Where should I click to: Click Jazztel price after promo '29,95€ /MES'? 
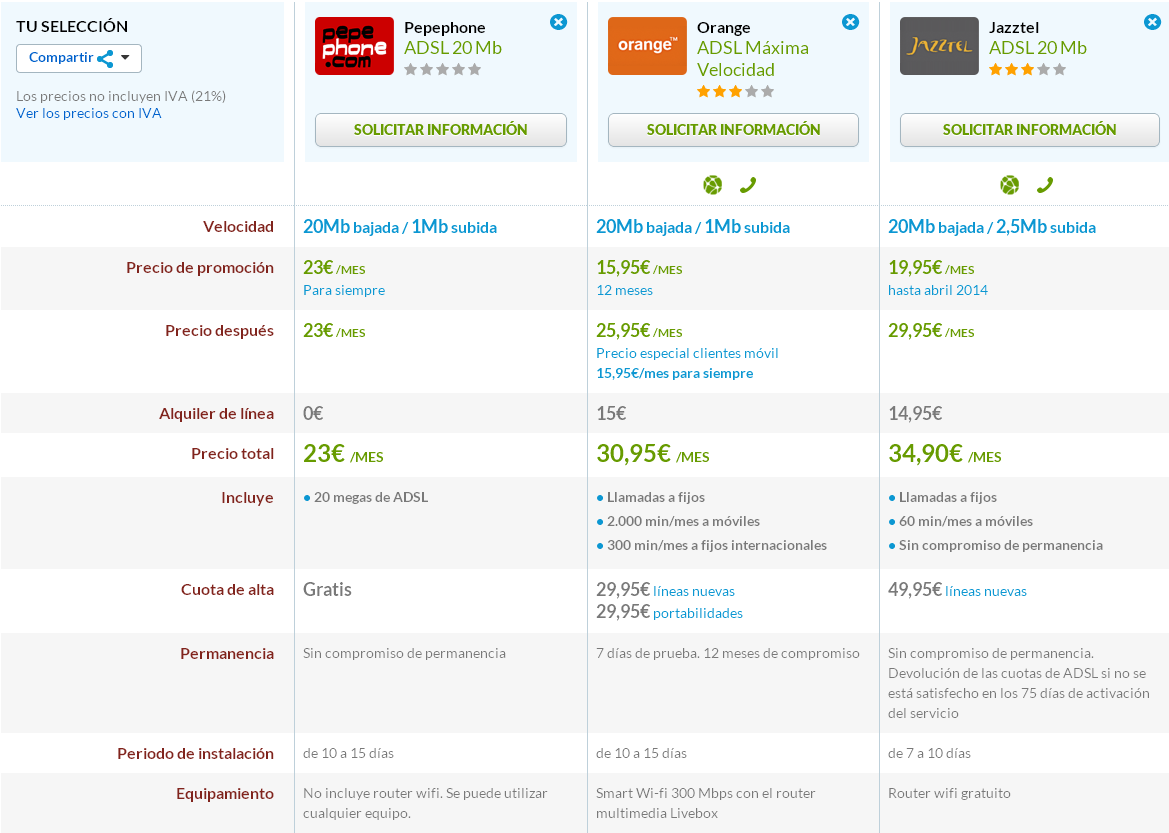931,331
